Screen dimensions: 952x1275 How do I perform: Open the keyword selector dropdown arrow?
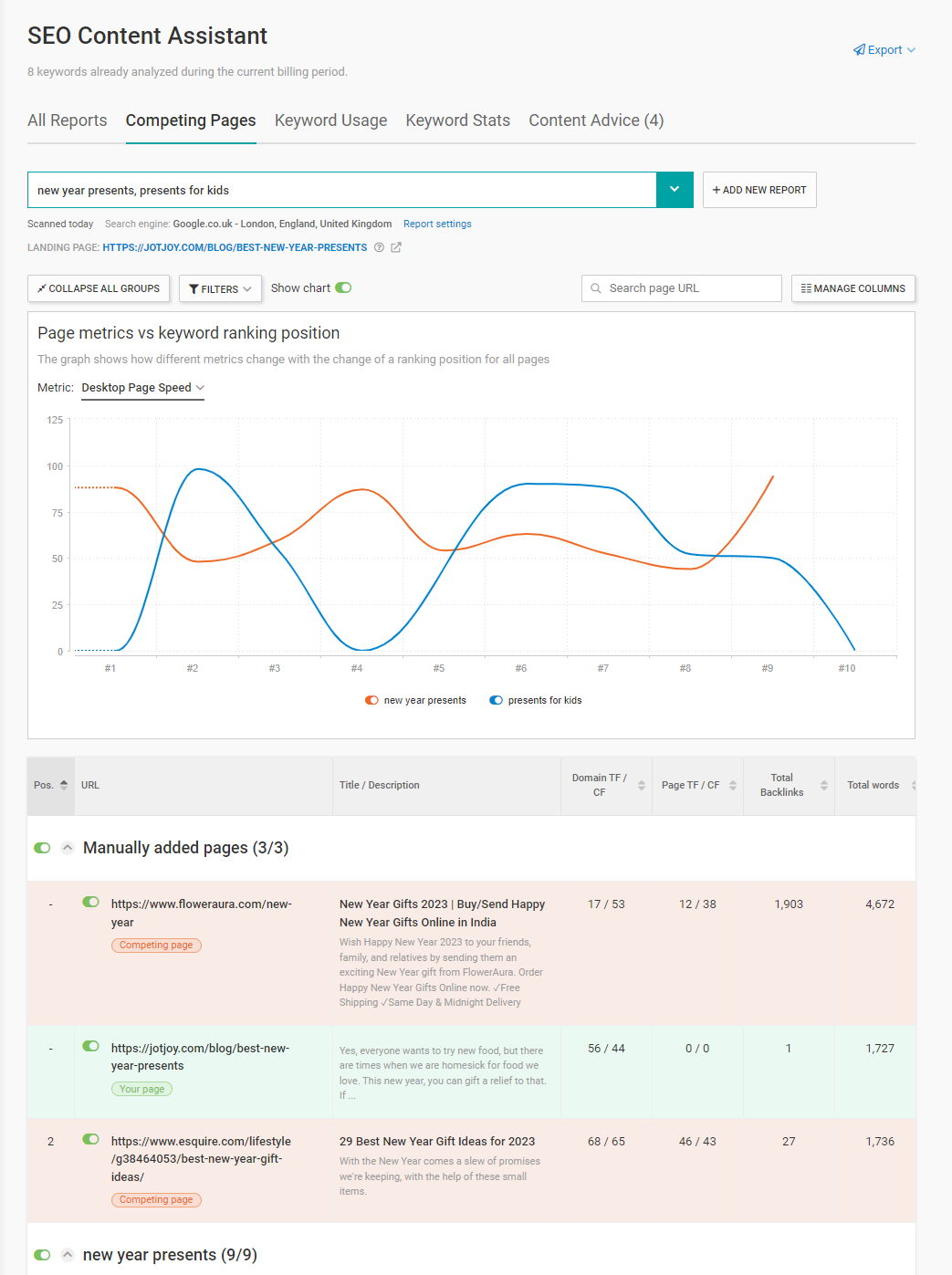click(675, 190)
